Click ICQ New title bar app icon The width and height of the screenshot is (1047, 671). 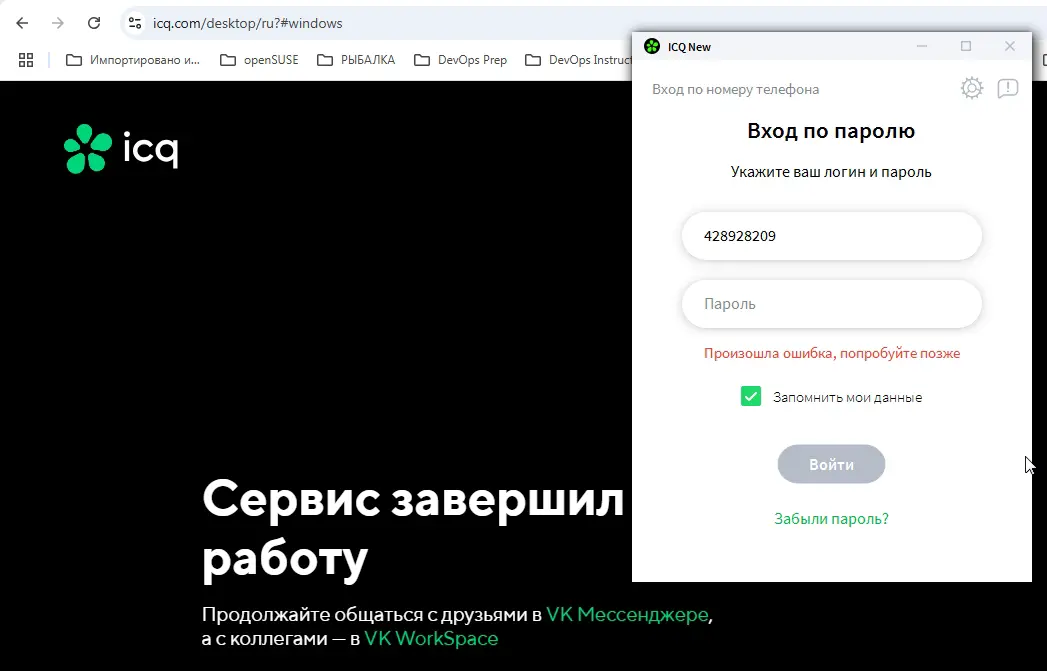tap(652, 46)
